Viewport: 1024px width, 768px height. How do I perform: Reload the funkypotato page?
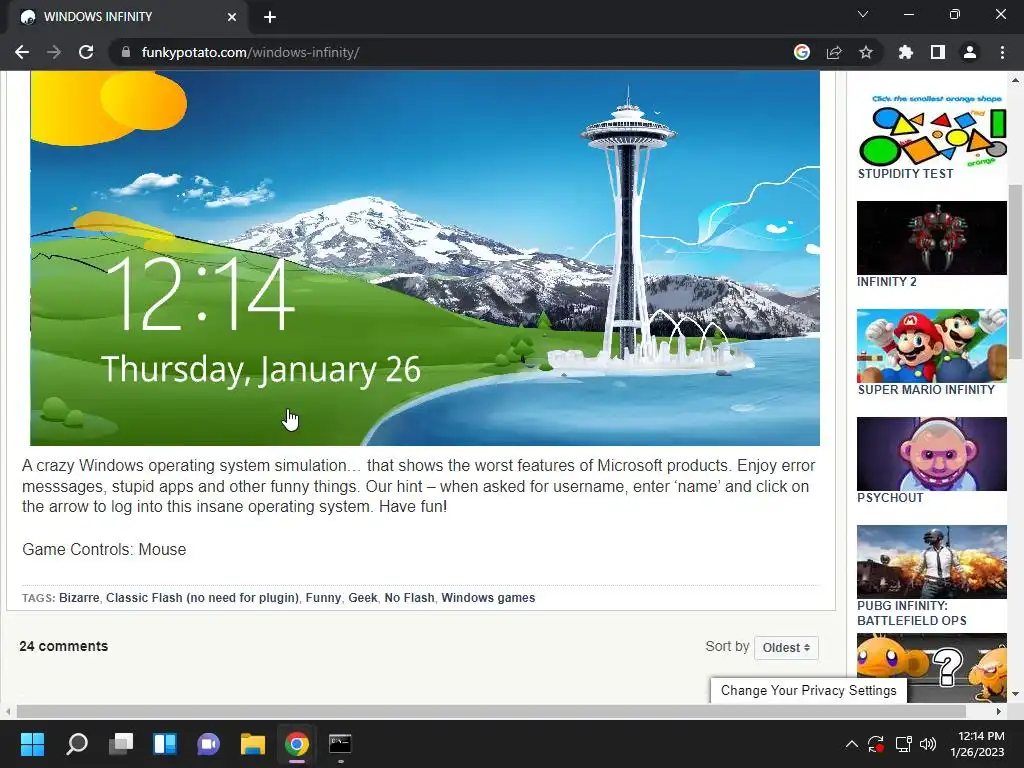click(x=86, y=52)
